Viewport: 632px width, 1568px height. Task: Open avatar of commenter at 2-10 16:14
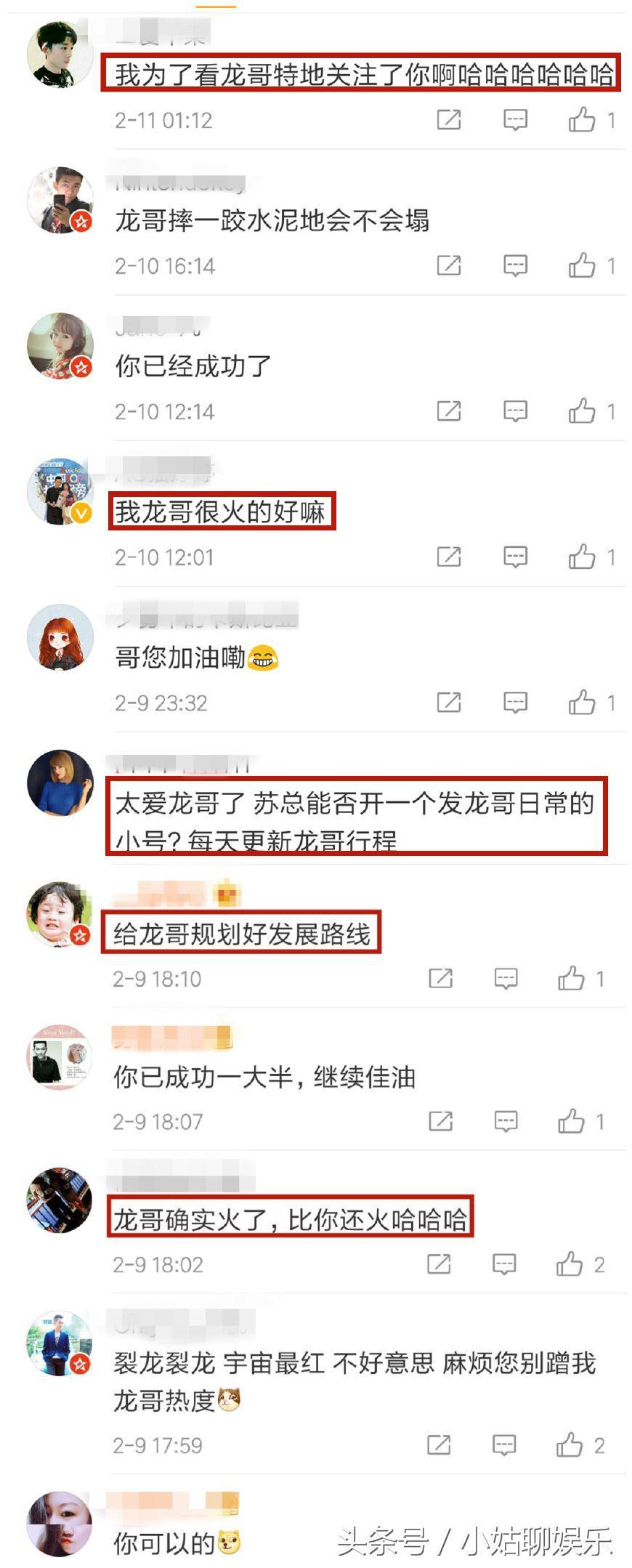(x=60, y=200)
